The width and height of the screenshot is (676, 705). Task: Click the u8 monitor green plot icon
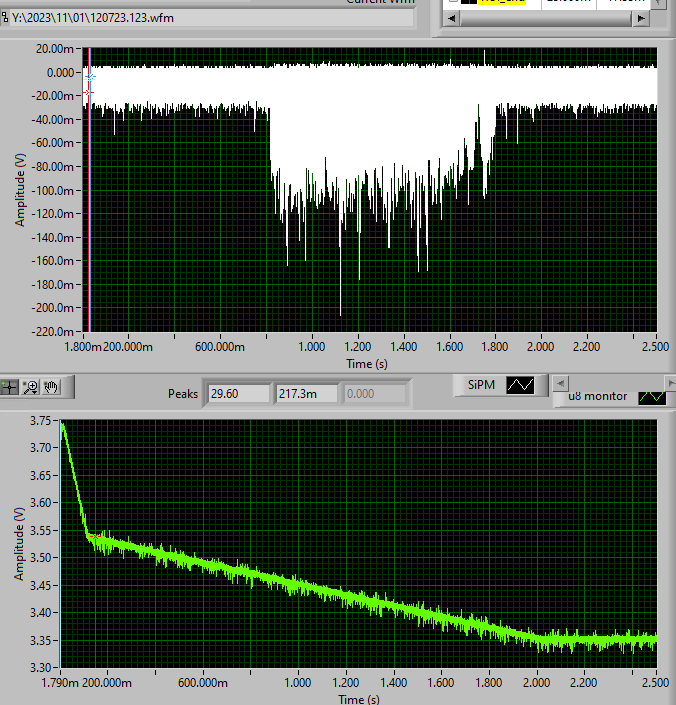click(652, 396)
